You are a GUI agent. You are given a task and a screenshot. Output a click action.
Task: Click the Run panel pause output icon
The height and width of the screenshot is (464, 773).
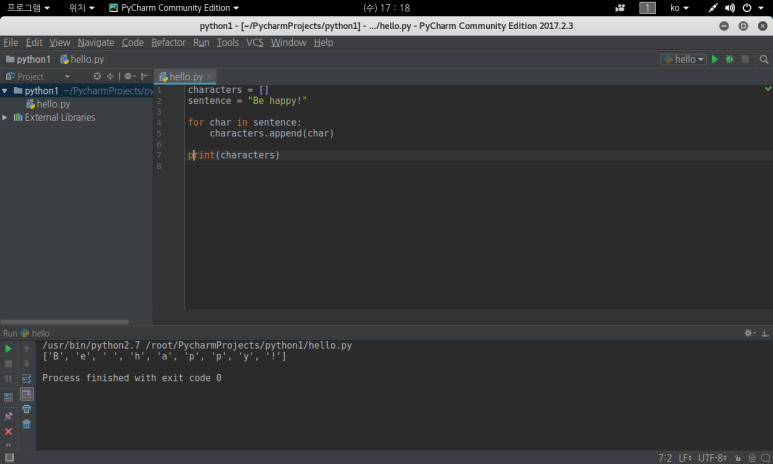[8, 379]
